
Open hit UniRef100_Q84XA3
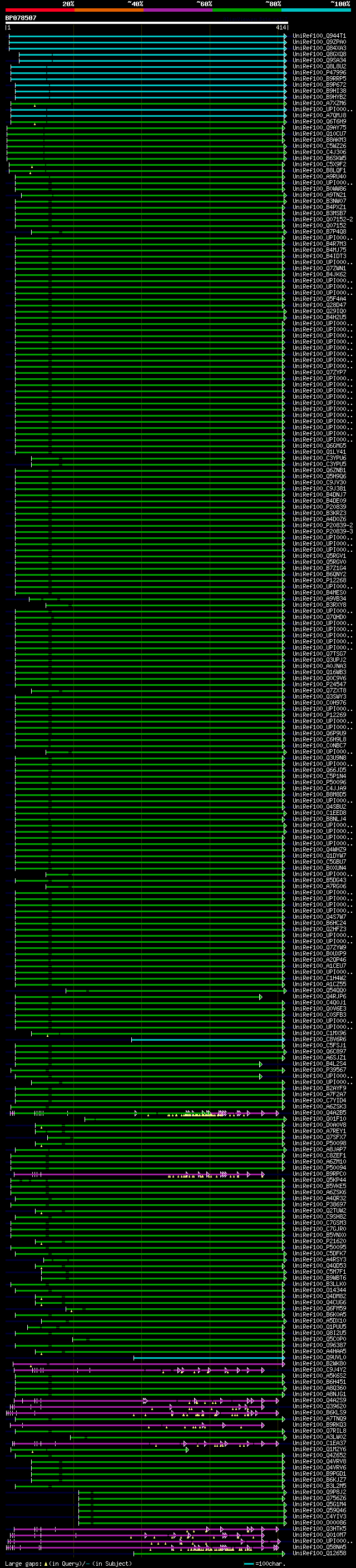click(x=319, y=48)
